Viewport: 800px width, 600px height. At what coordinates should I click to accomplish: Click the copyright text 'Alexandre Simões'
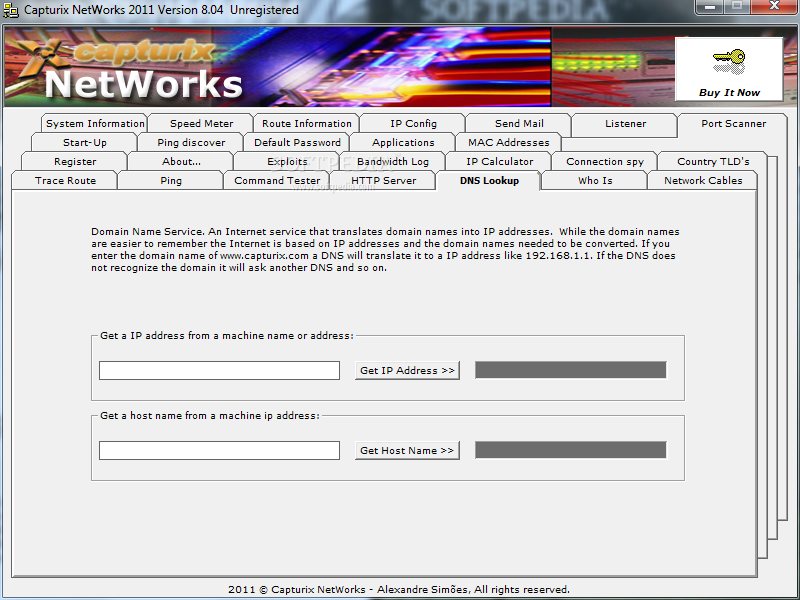422,589
